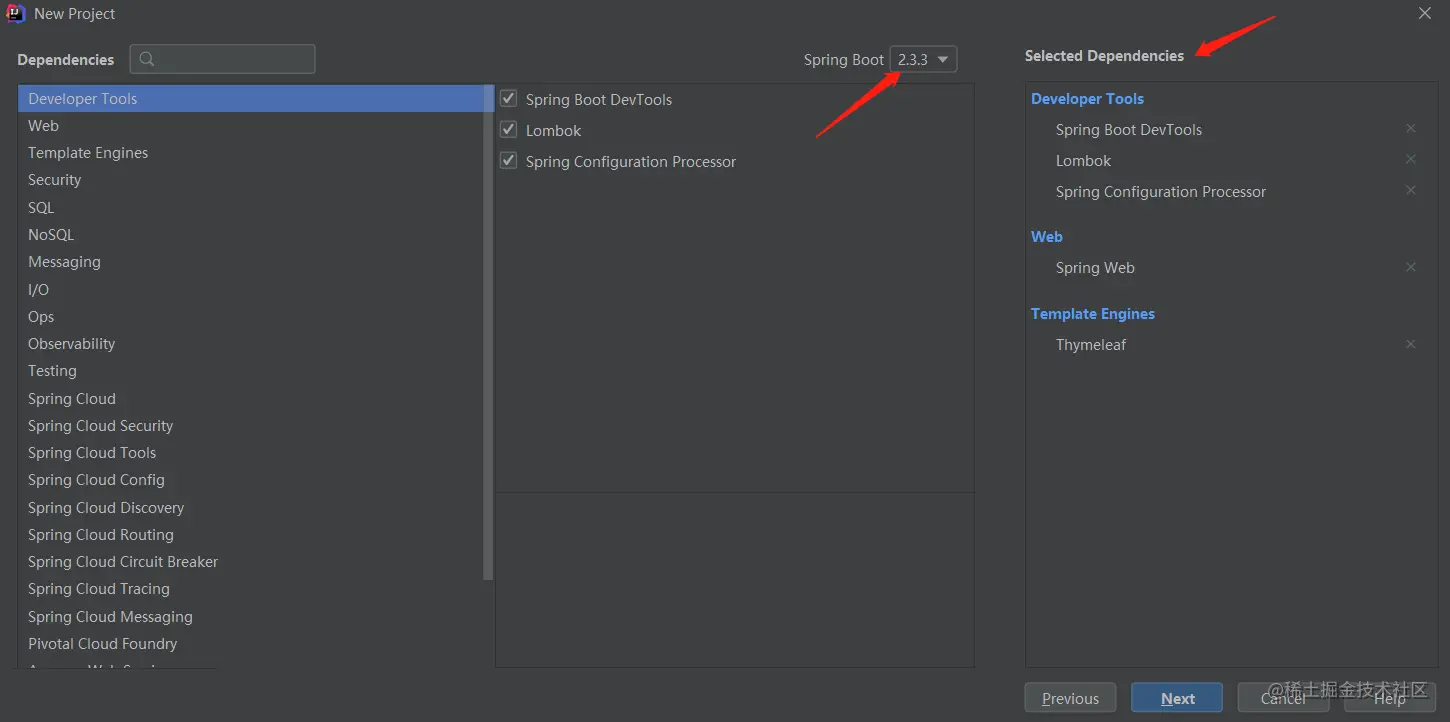Select the I/O category
Image resolution: width=1450 pixels, height=722 pixels.
(x=250, y=290)
